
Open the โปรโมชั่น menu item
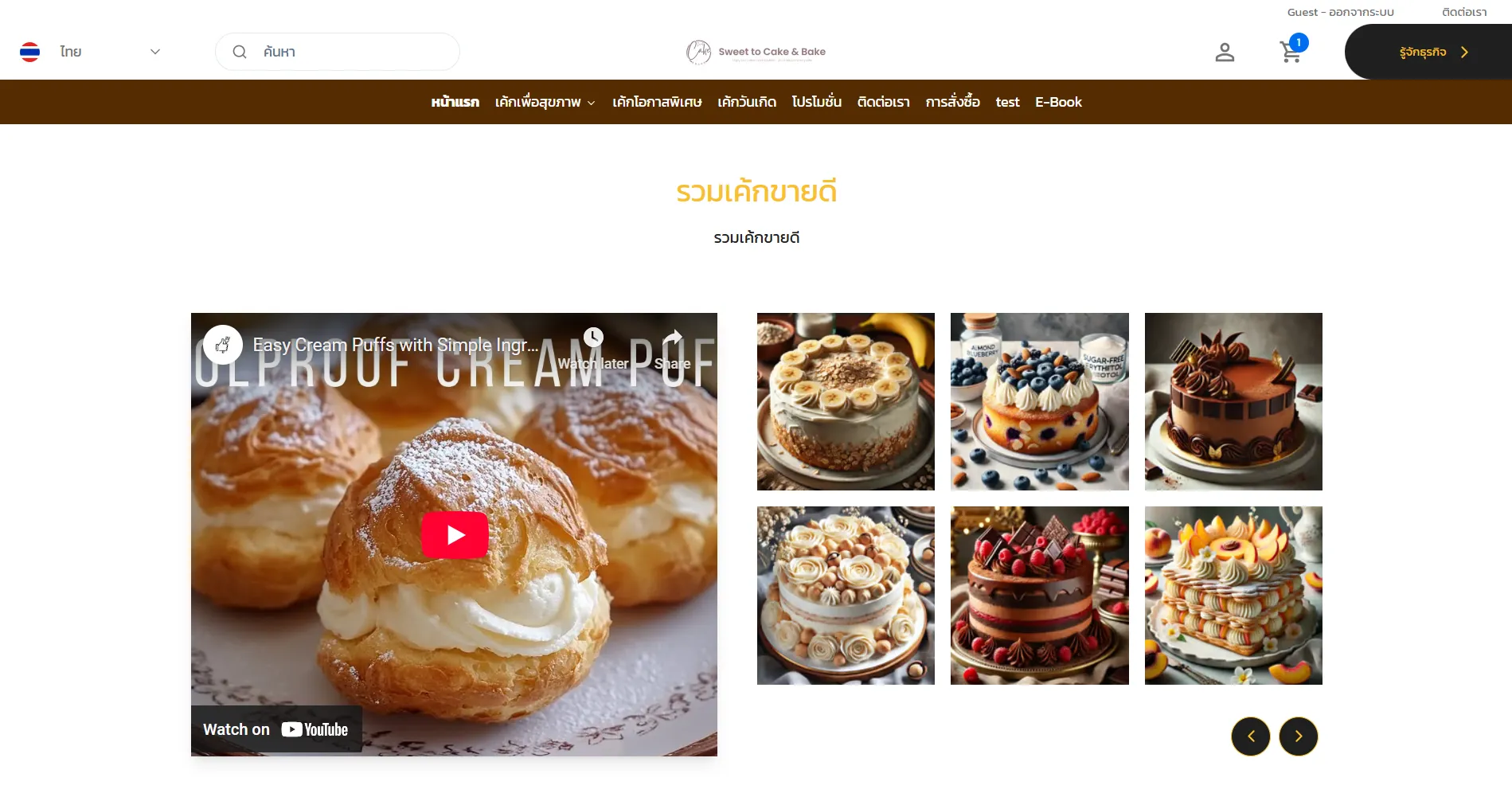(x=816, y=102)
